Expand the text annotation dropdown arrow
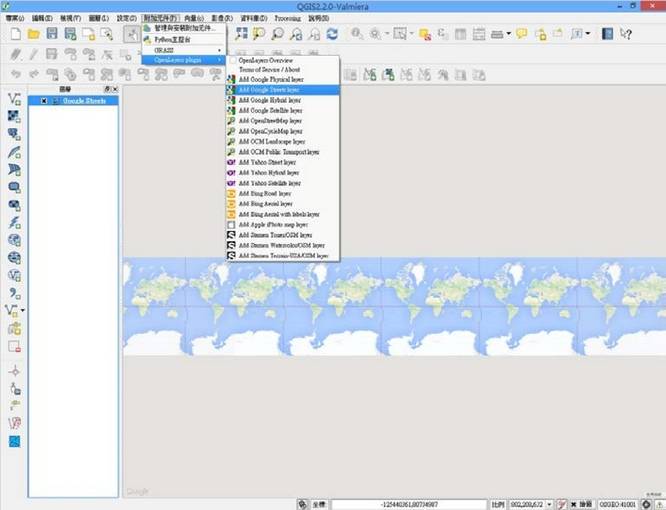This screenshot has height=510, width=666. pos(588,34)
